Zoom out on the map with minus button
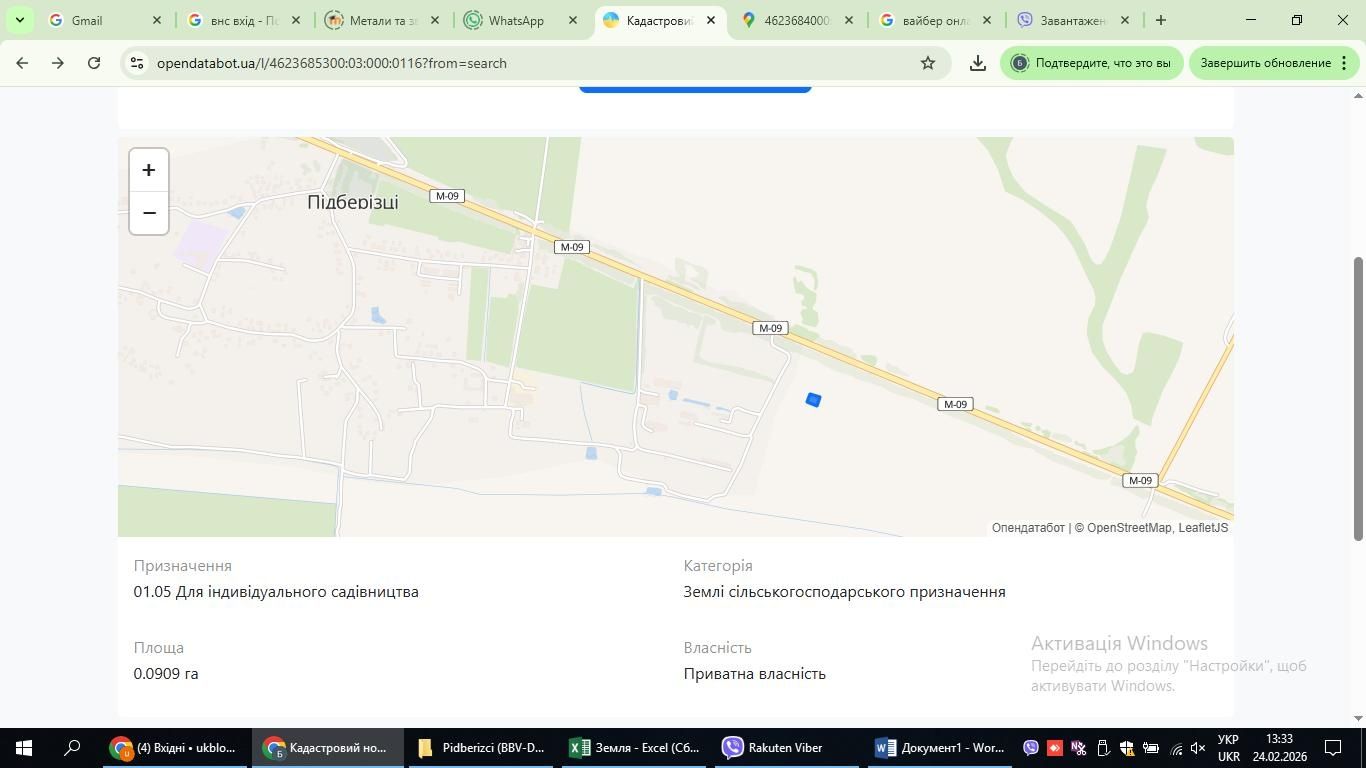1366x768 pixels. [149, 213]
